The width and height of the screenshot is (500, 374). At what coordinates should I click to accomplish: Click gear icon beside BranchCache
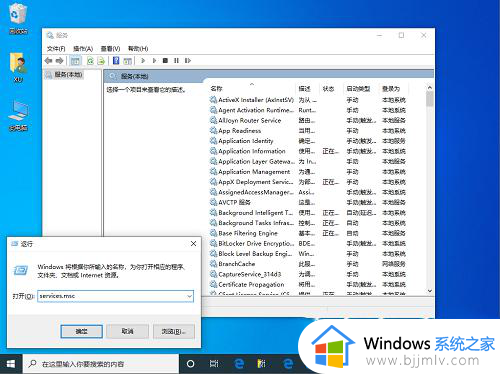[x=213, y=264]
